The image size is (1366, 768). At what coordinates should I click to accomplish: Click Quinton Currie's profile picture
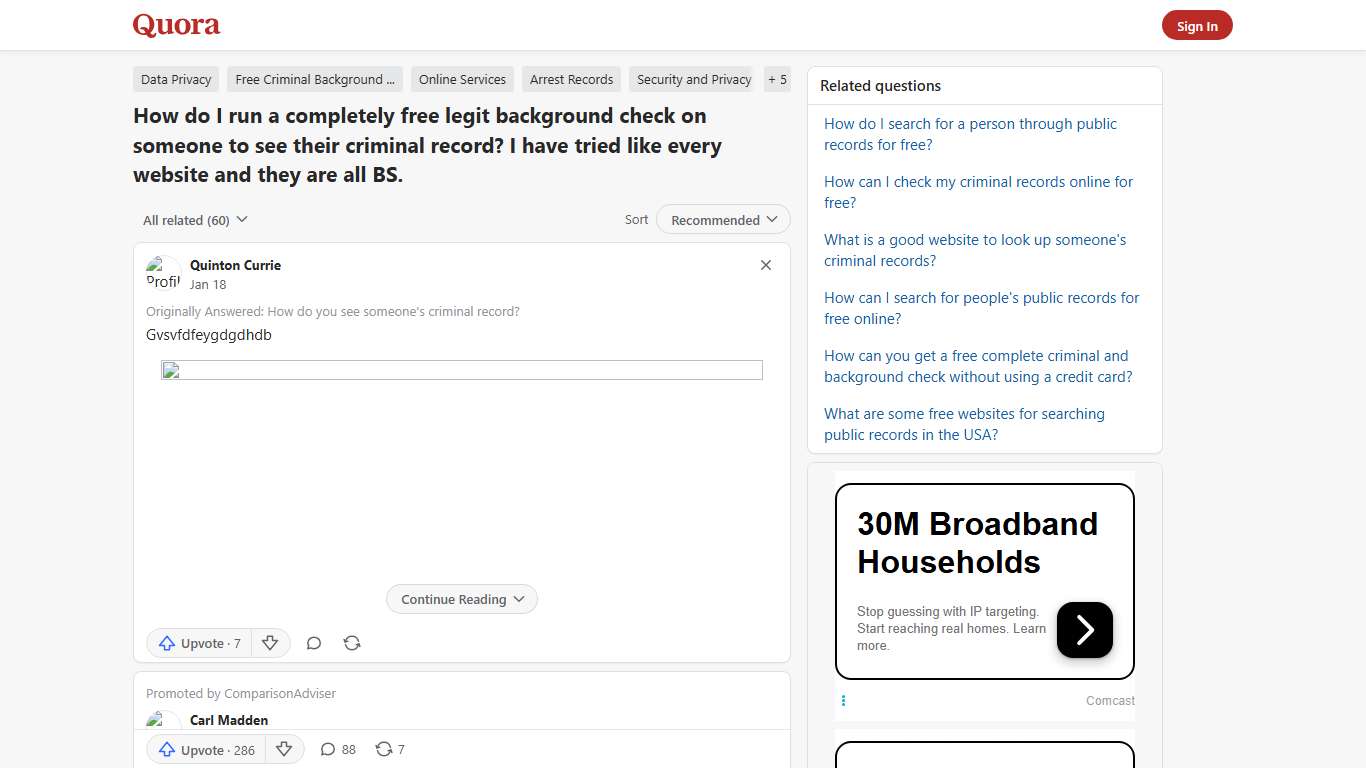(x=164, y=273)
